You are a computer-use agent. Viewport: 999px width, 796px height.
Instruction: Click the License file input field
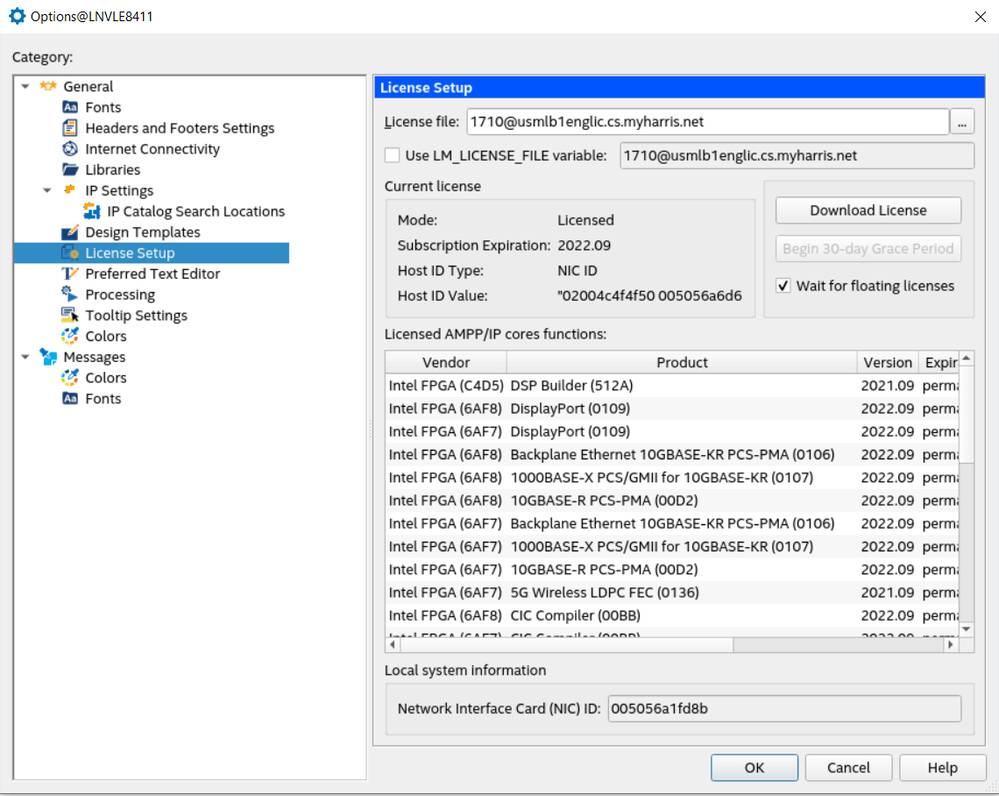click(705, 122)
